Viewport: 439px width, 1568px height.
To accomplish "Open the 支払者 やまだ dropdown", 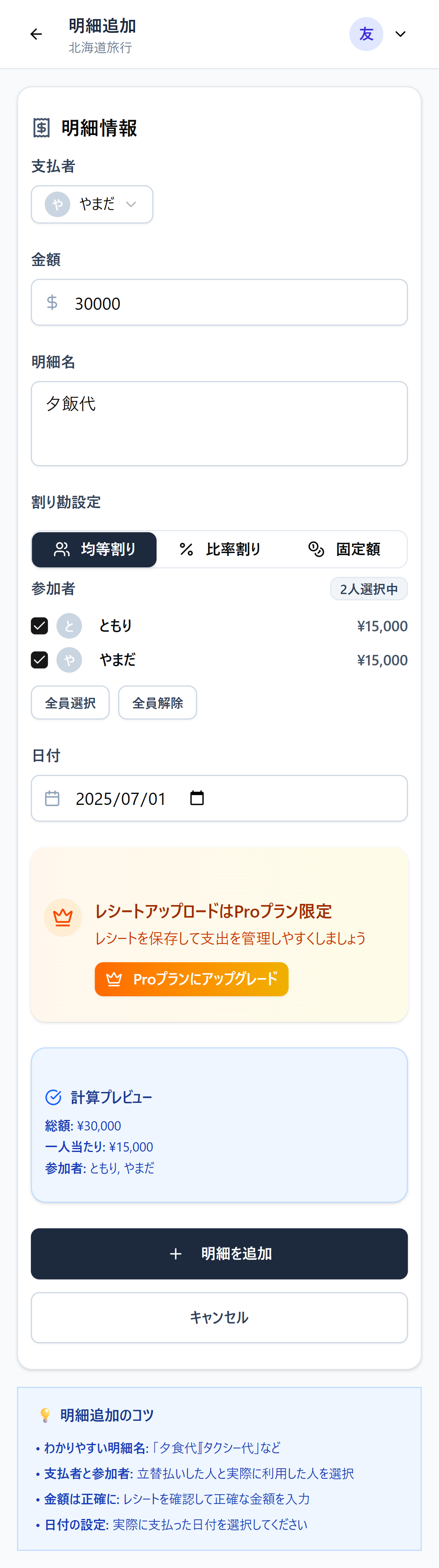I will [x=92, y=204].
